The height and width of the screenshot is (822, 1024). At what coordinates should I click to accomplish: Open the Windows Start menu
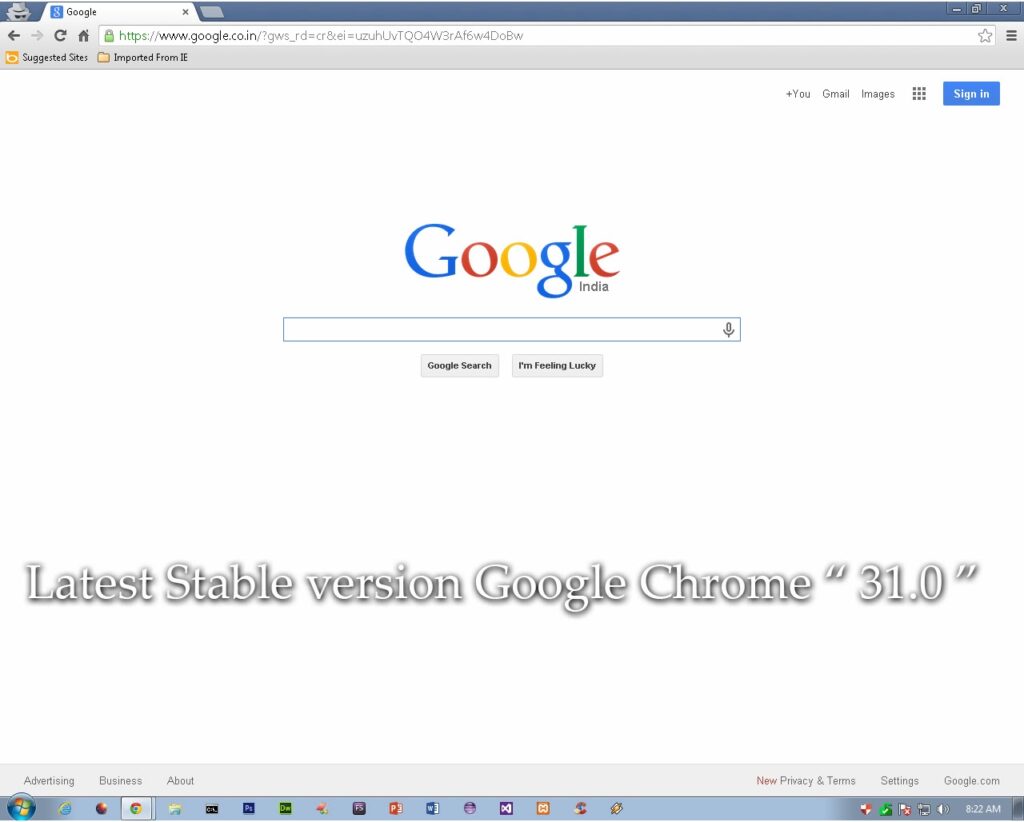tap(21, 808)
